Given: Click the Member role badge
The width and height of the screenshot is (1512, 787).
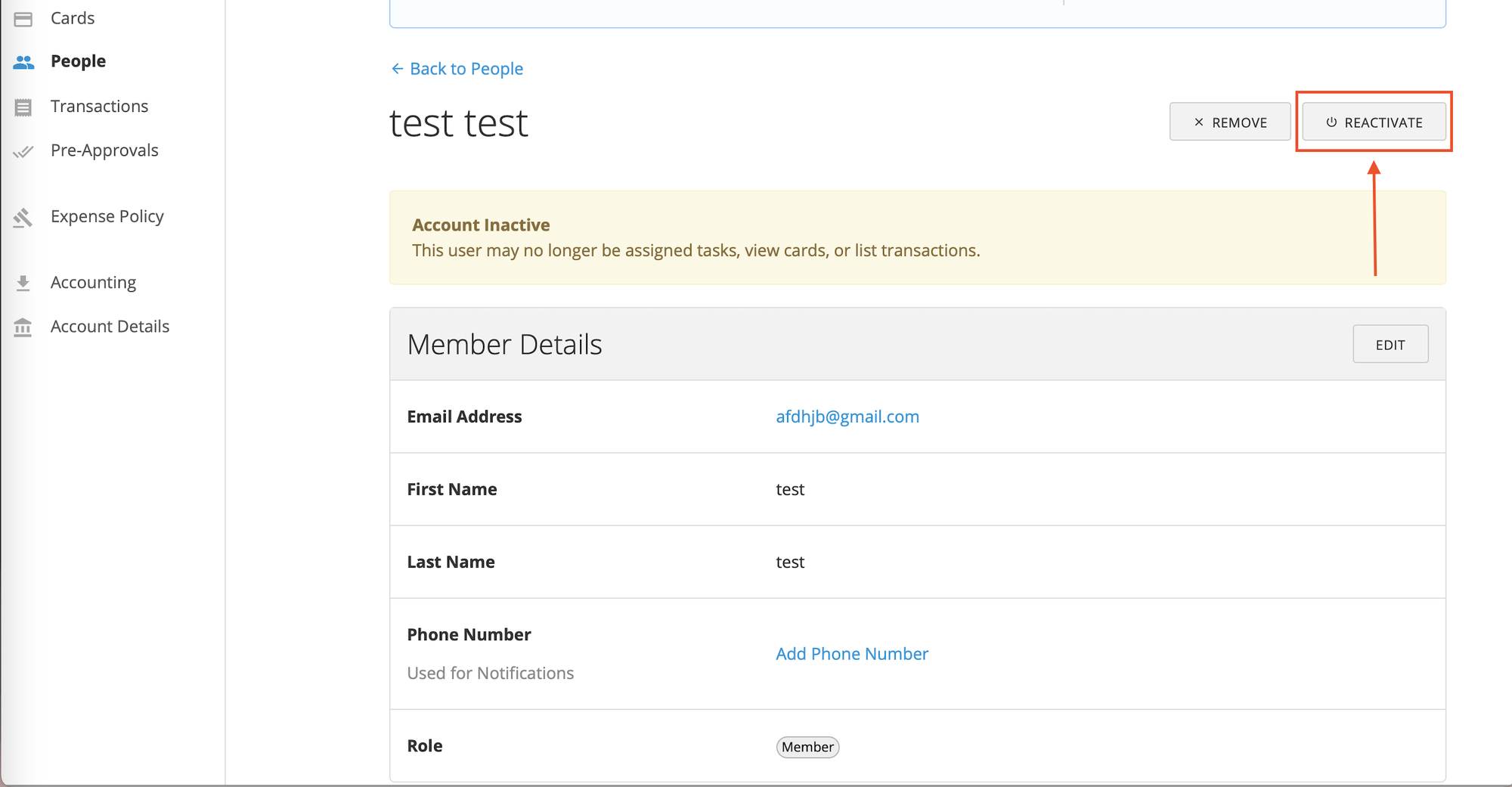Looking at the screenshot, I should (x=807, y=747).
